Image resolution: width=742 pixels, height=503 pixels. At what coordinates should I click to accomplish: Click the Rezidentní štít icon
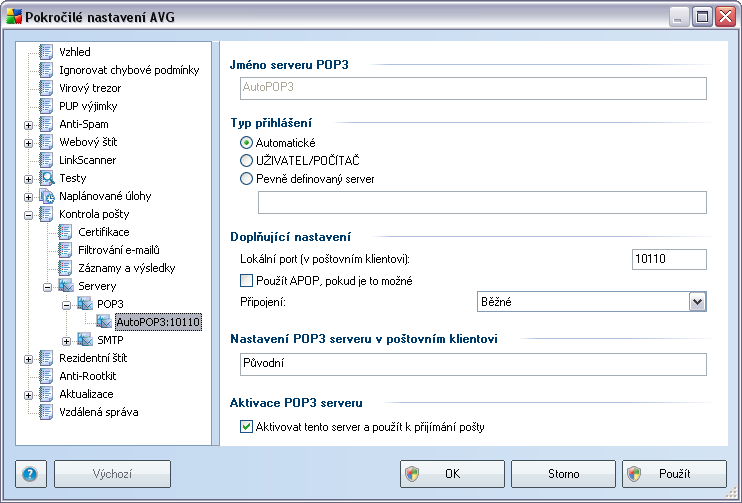pyautogui.click(x=46, y=358)
